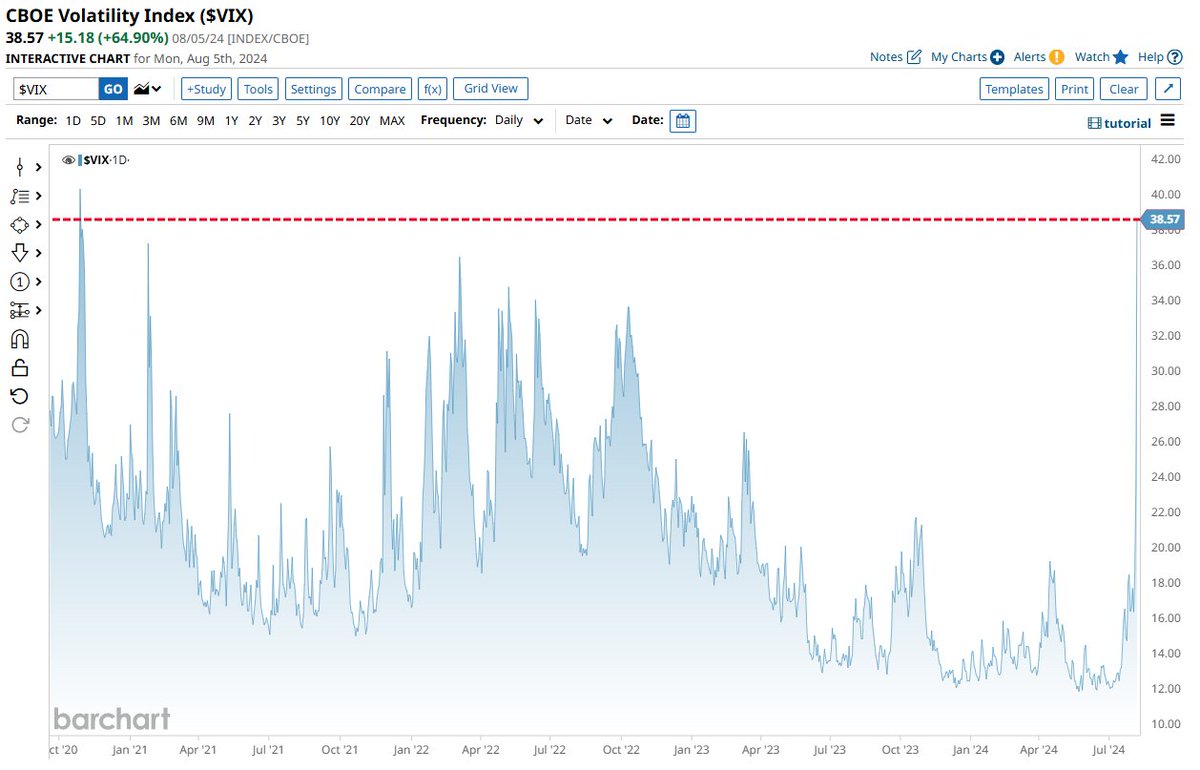Click the expand chart arrow button

[1168, 89]
